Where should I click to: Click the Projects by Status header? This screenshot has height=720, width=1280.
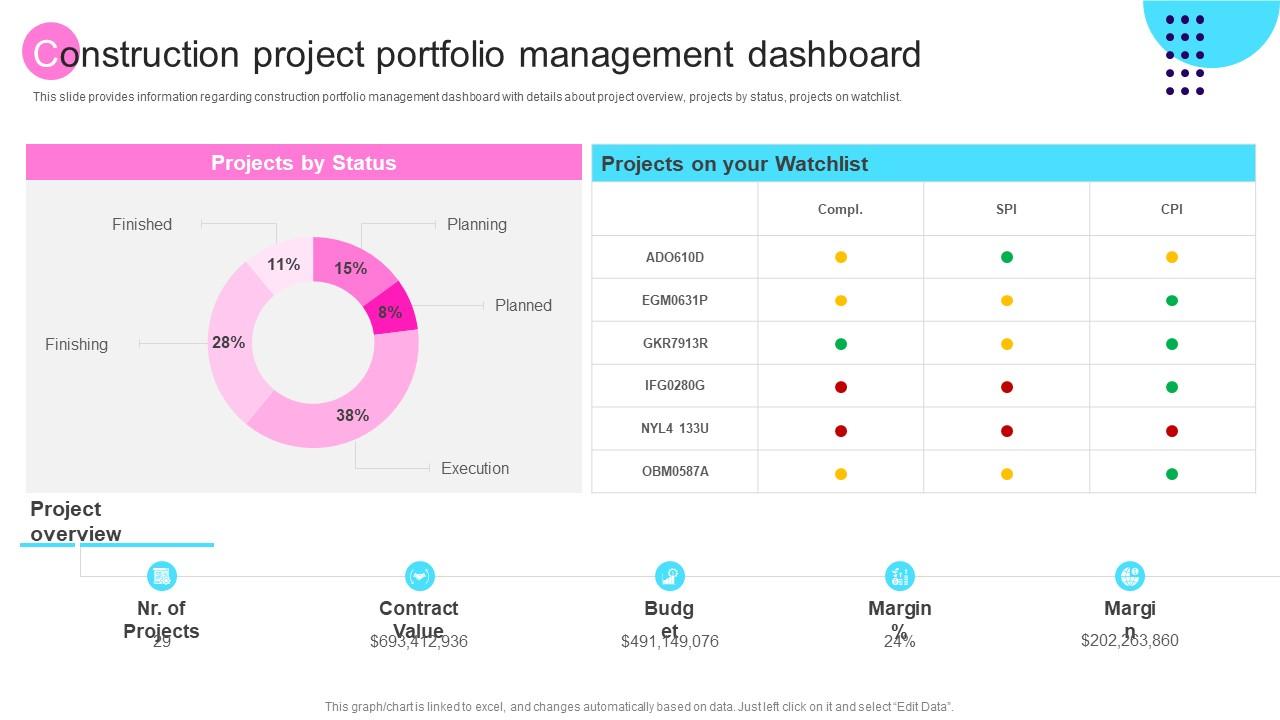304,163
